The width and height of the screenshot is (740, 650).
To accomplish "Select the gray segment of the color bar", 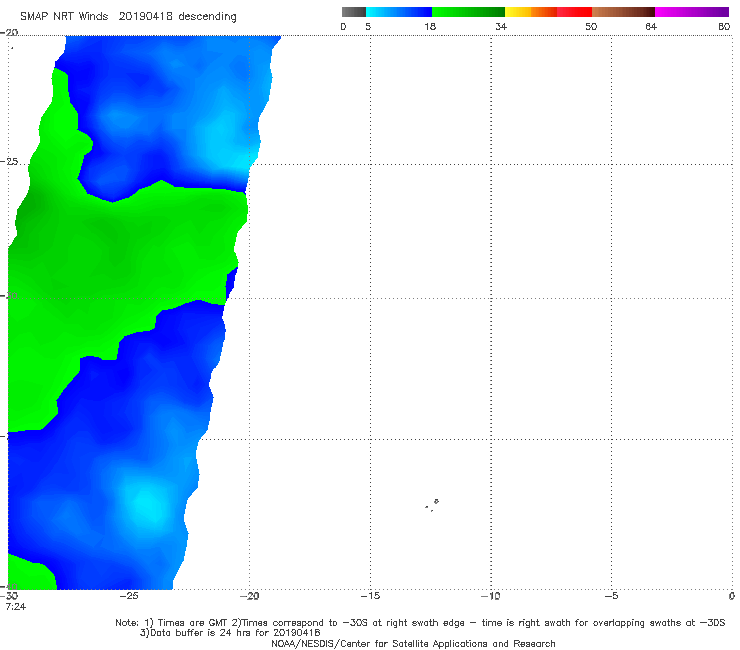I will [354, 12].
